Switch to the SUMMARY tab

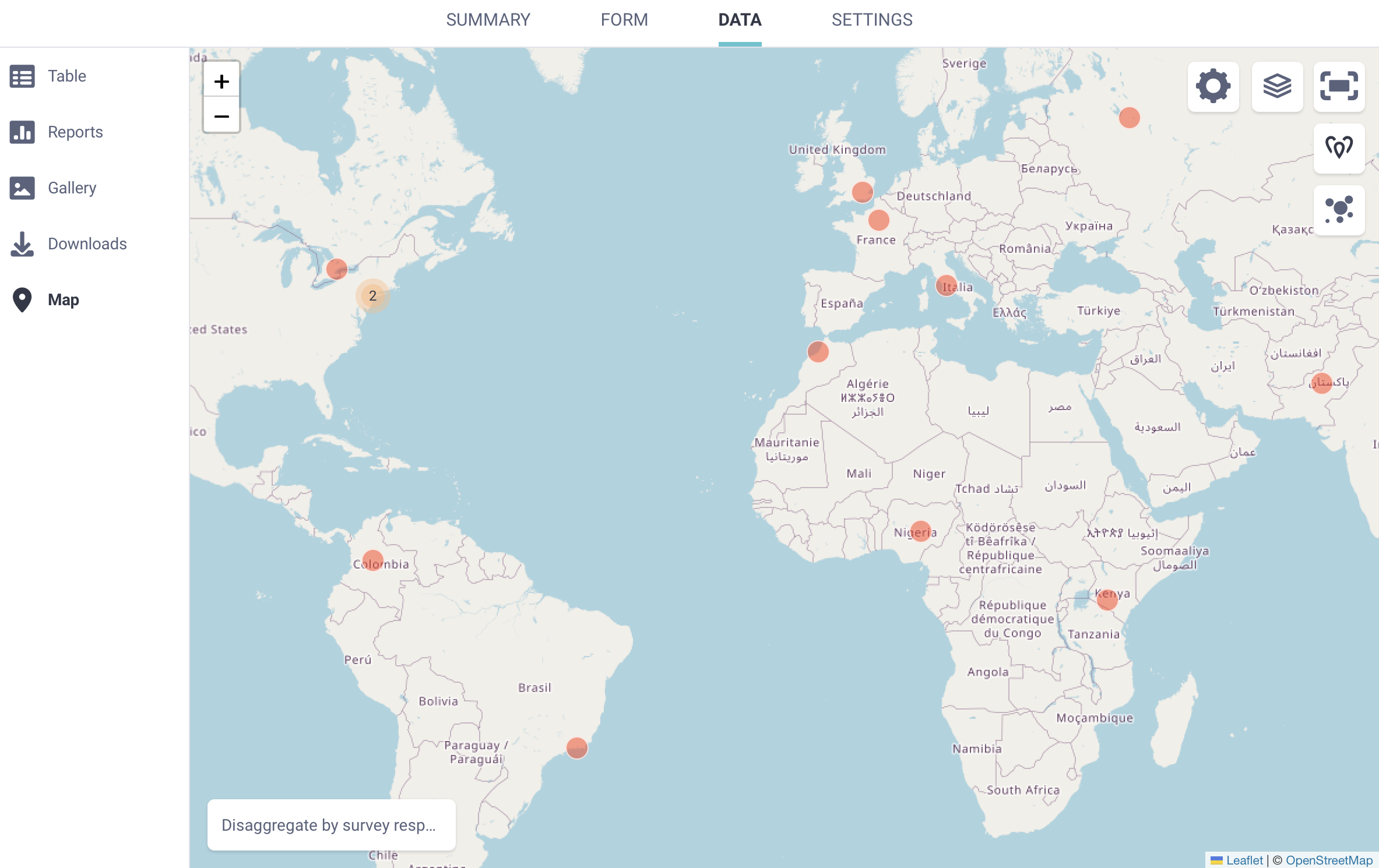click(488, 20)
